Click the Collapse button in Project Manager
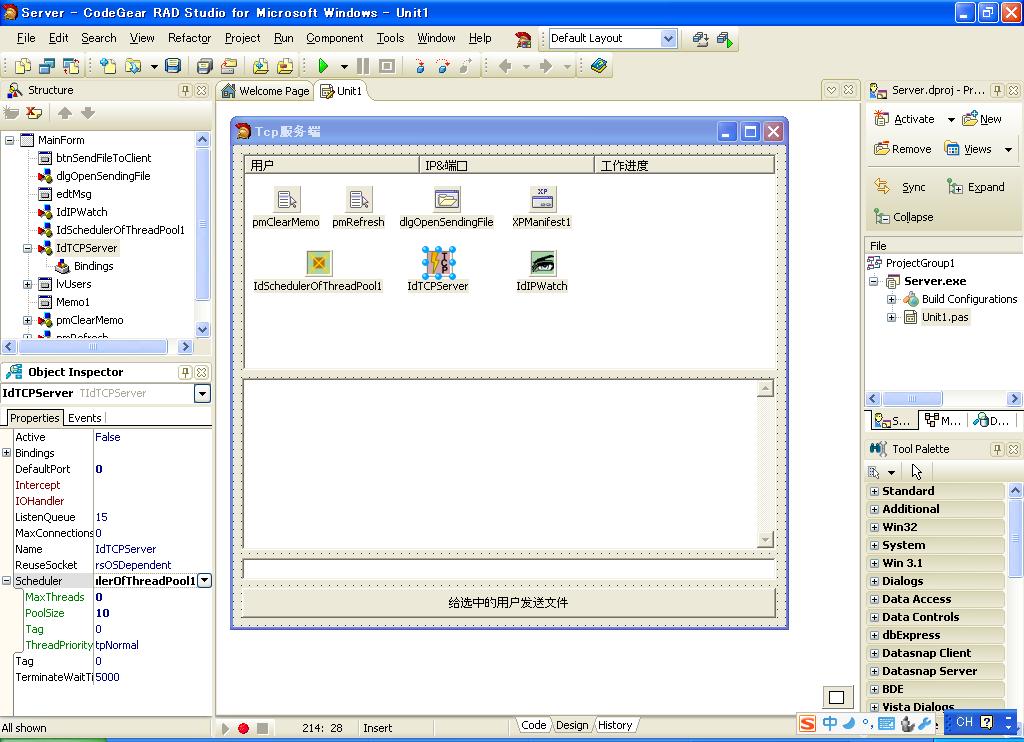Screen dimensions: 1024x742 pos(904,217)
